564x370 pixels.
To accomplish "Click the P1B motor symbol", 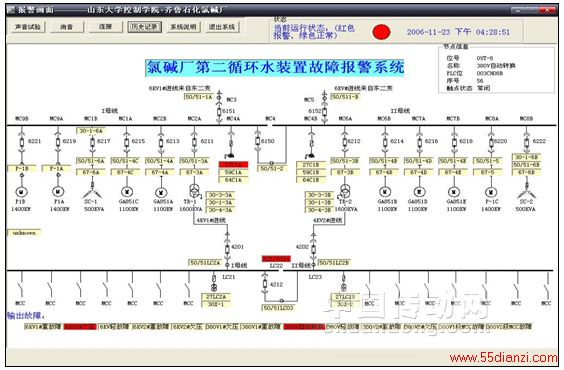I will pos(22,192).
